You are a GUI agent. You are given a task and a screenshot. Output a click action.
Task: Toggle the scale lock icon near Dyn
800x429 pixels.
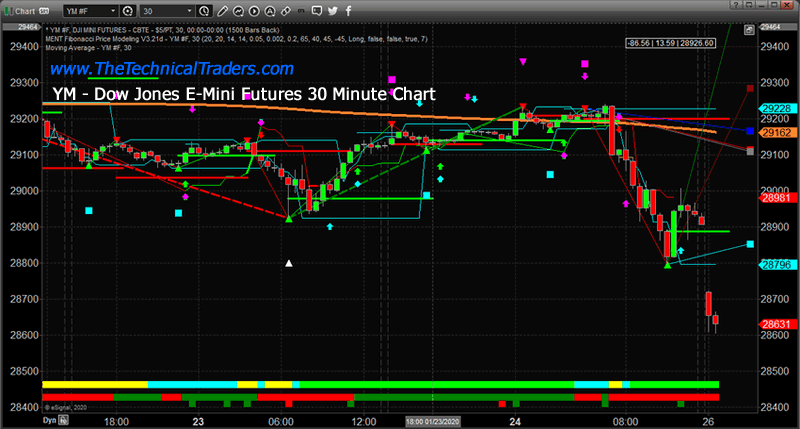click(x=64, y=420)
